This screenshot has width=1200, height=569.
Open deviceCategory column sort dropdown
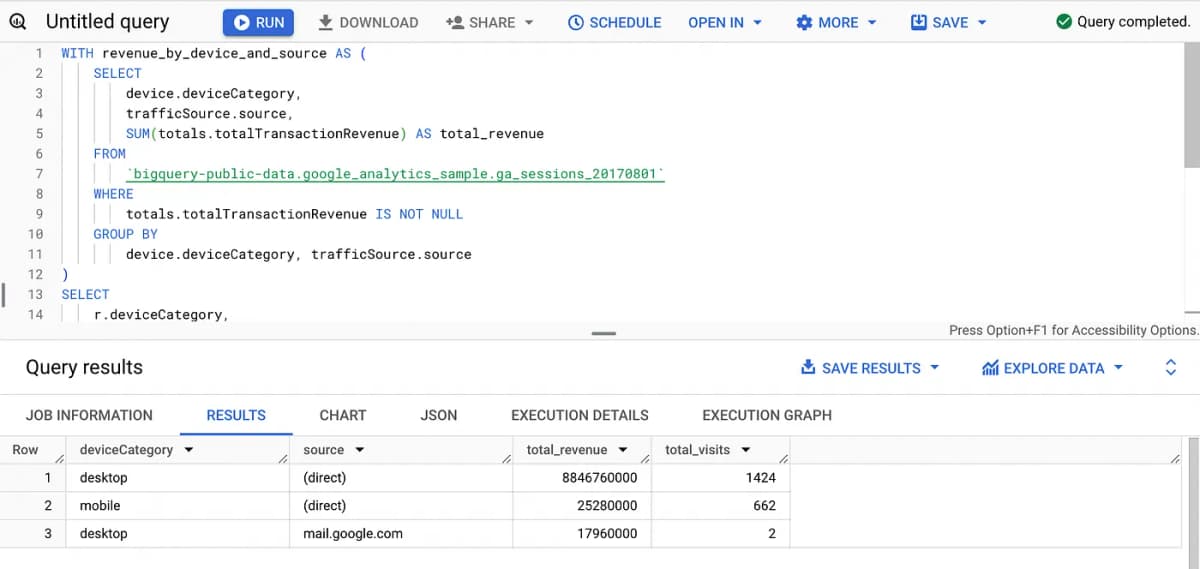[x=188, y=450]
